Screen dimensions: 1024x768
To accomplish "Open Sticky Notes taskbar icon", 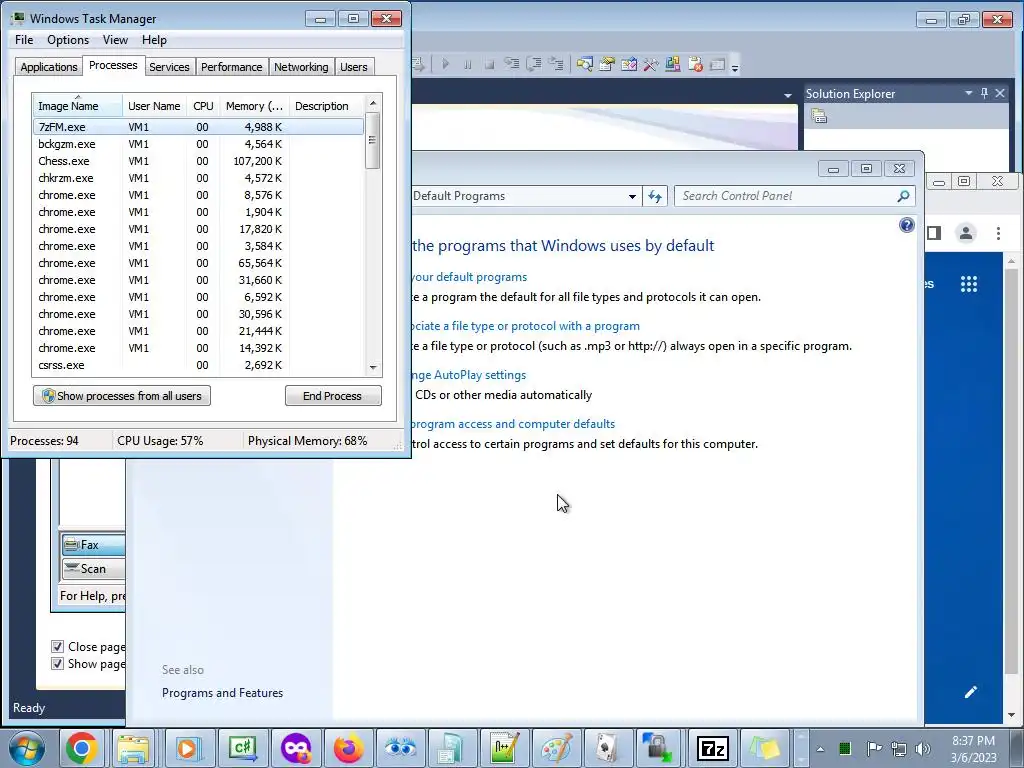I will (765, 748).
